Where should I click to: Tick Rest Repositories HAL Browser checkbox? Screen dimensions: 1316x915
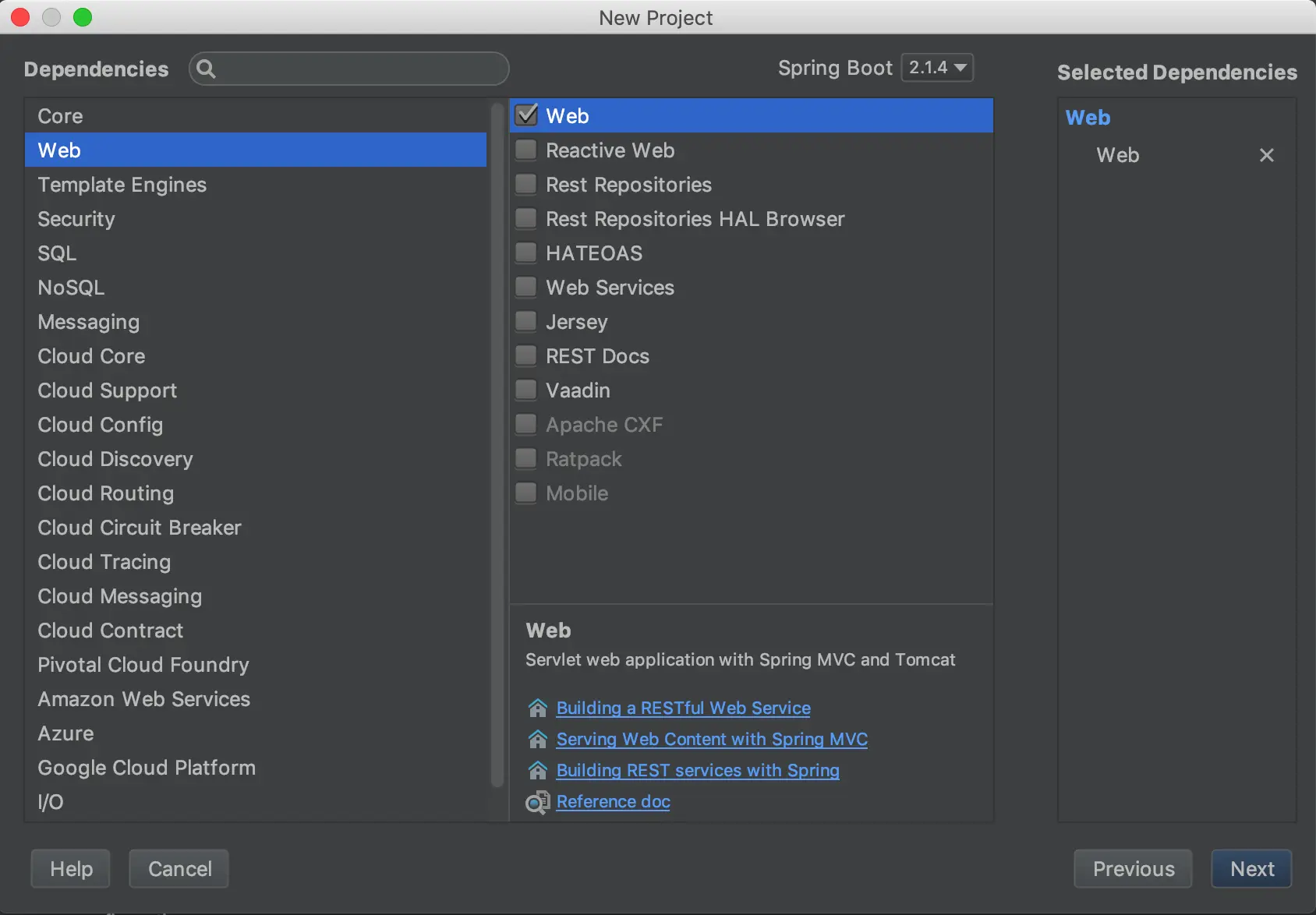[526, 218]
